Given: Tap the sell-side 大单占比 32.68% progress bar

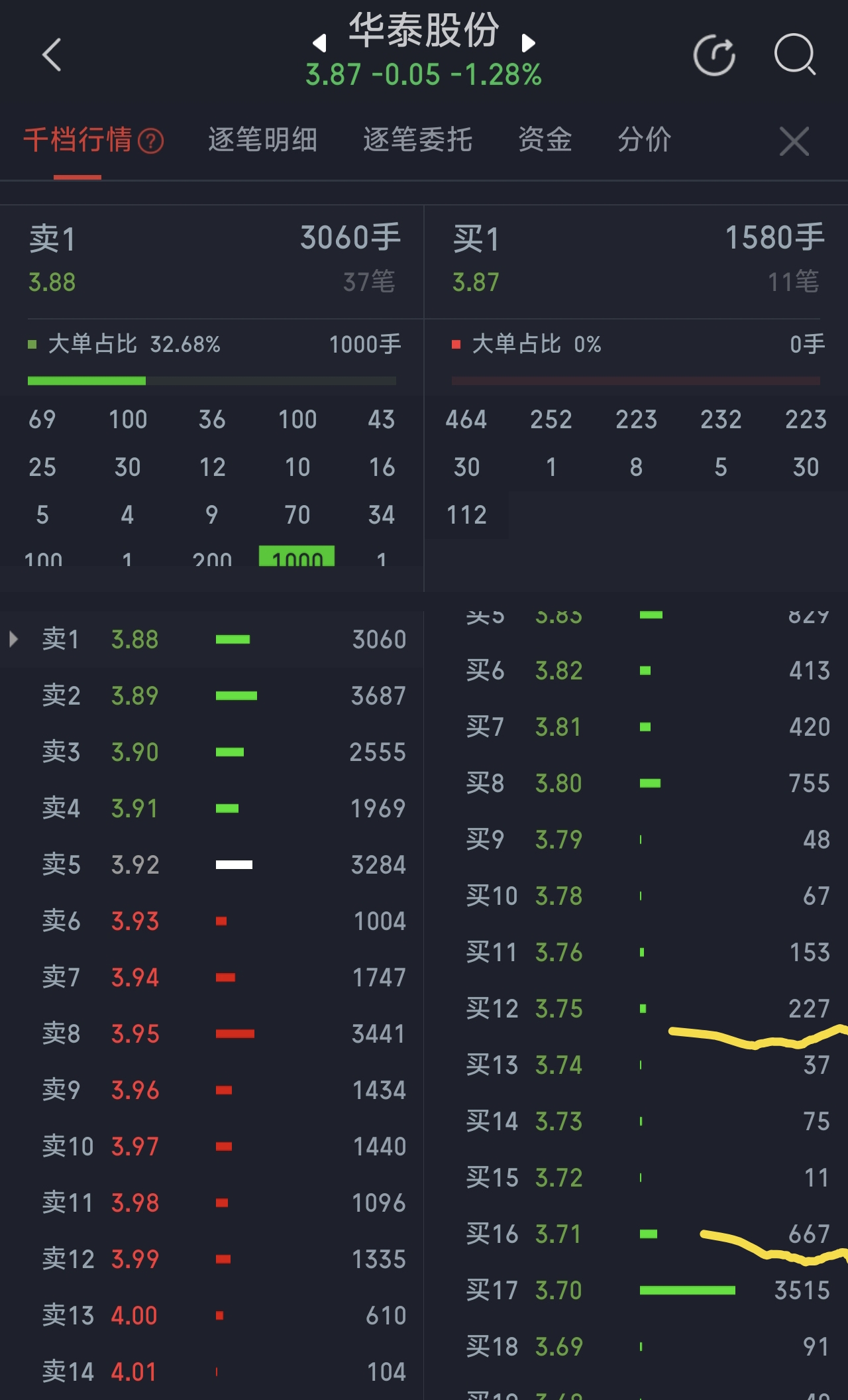Looking at the screenshot, I should tap(212, 381).
